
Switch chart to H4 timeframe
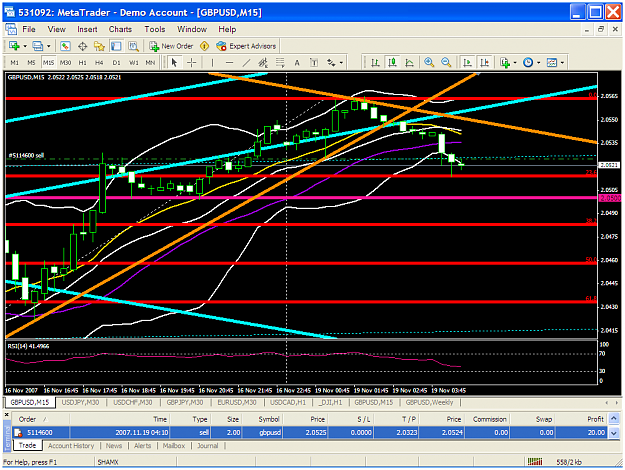99,63
